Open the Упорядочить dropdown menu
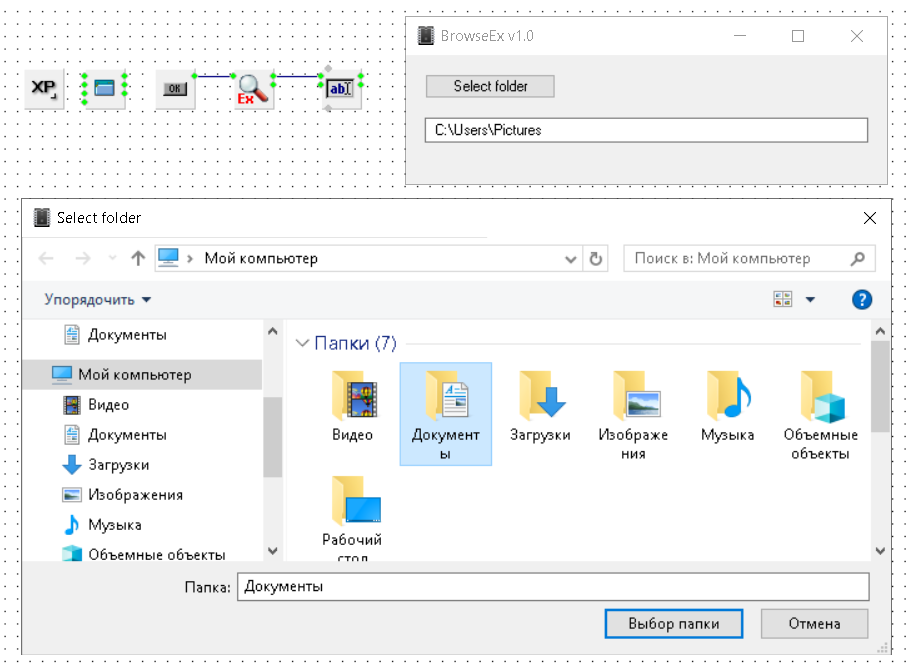The width and height of the screenshot is (916, 671). (97, 300)
